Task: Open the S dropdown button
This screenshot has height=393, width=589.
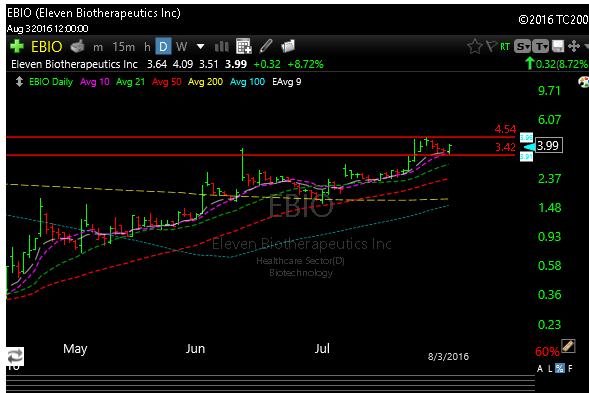Action: (523, 47)
